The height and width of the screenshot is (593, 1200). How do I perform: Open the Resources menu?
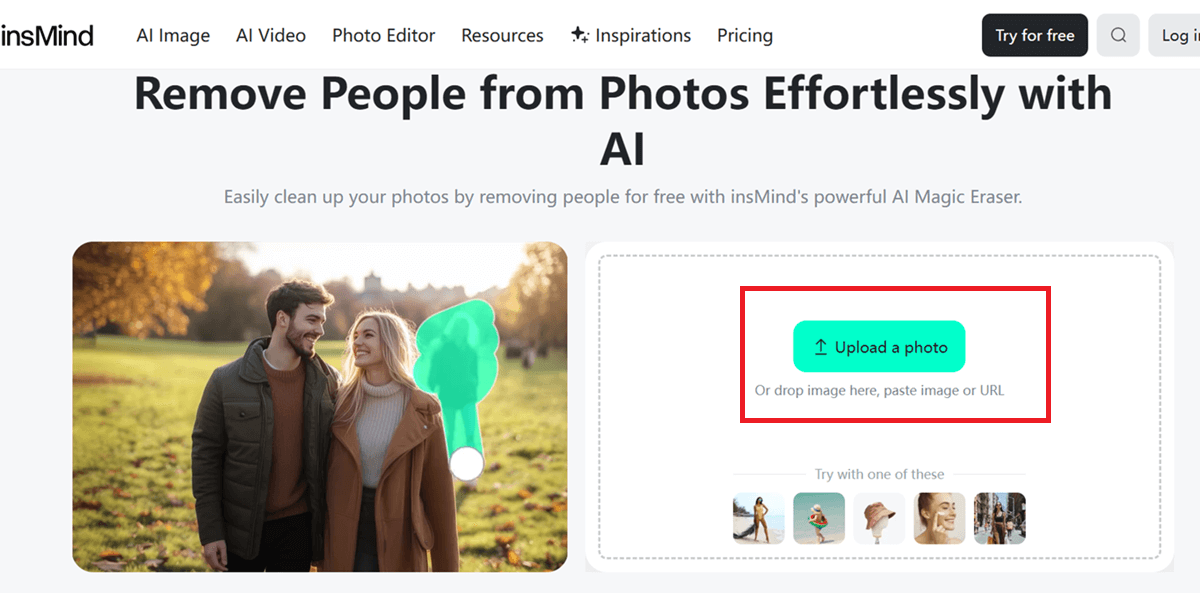501,35
